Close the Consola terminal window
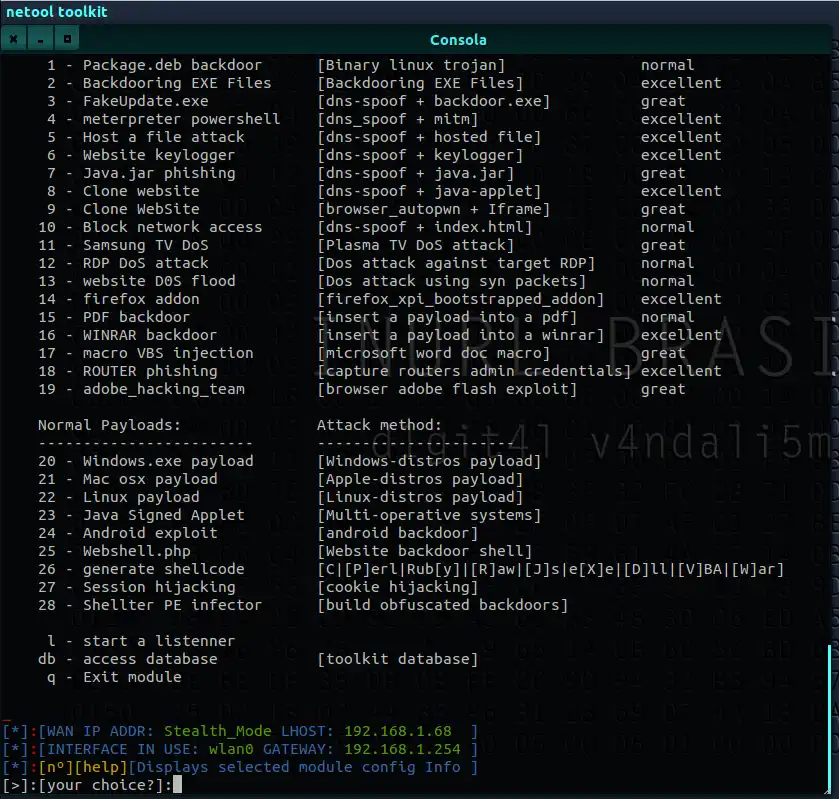 [x=14, y=39]
